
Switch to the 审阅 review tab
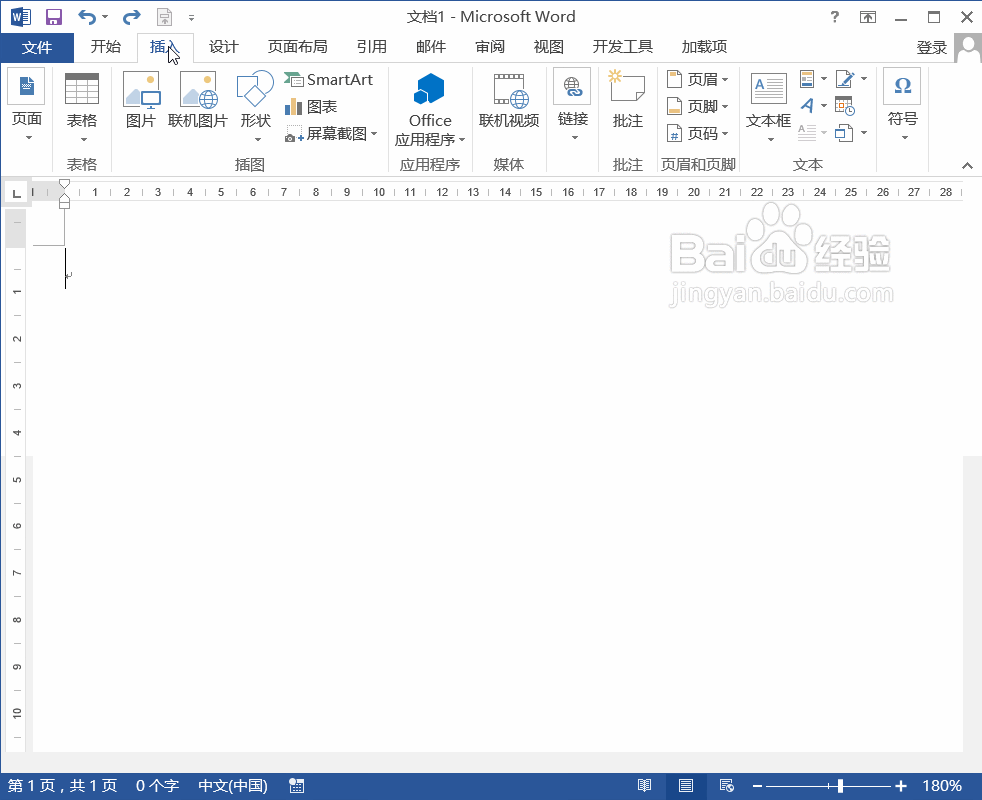pos(490,47)
